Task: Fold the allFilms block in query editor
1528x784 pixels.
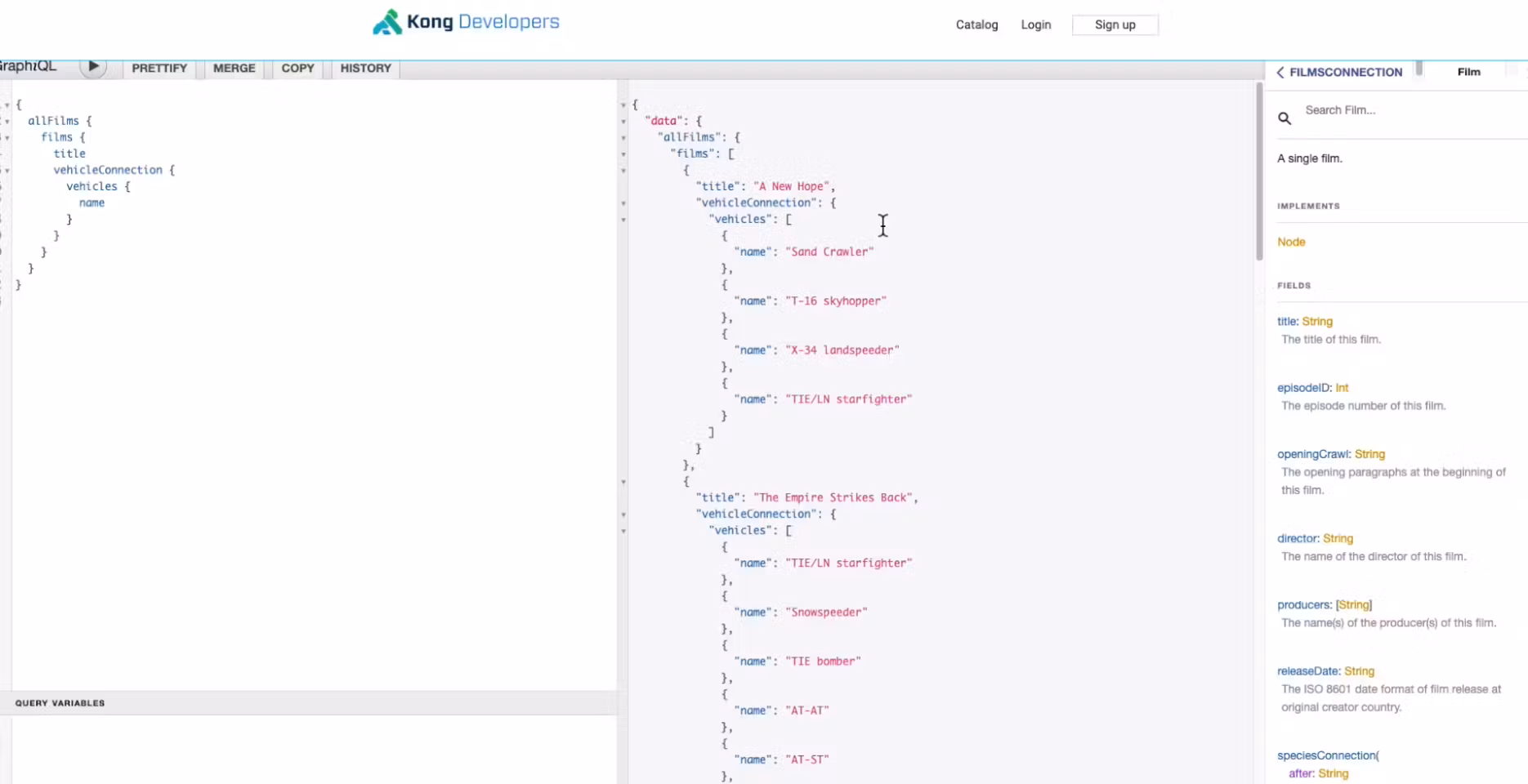Action: tap(7, 122)
